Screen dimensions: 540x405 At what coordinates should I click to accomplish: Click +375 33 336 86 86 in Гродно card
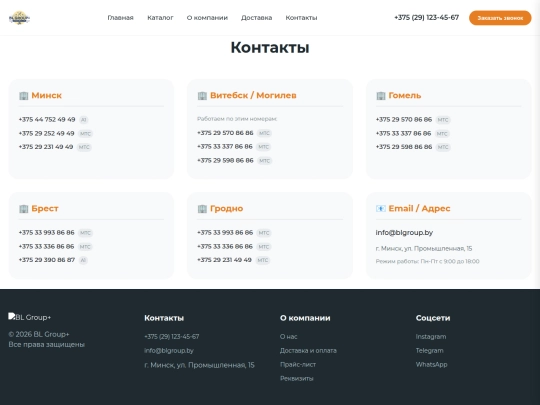coord(225,246)
